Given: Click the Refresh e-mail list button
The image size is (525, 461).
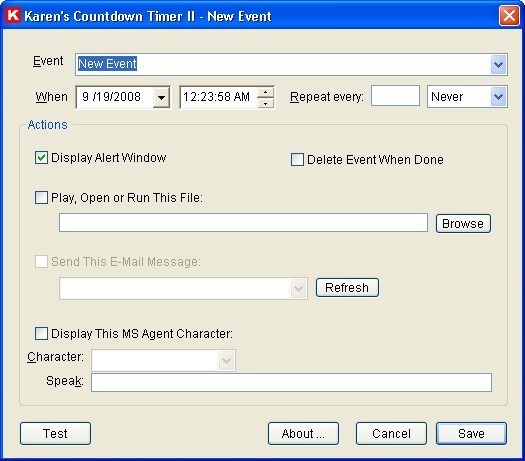Looking at the screenshot, I should click(x=347, y=288).
